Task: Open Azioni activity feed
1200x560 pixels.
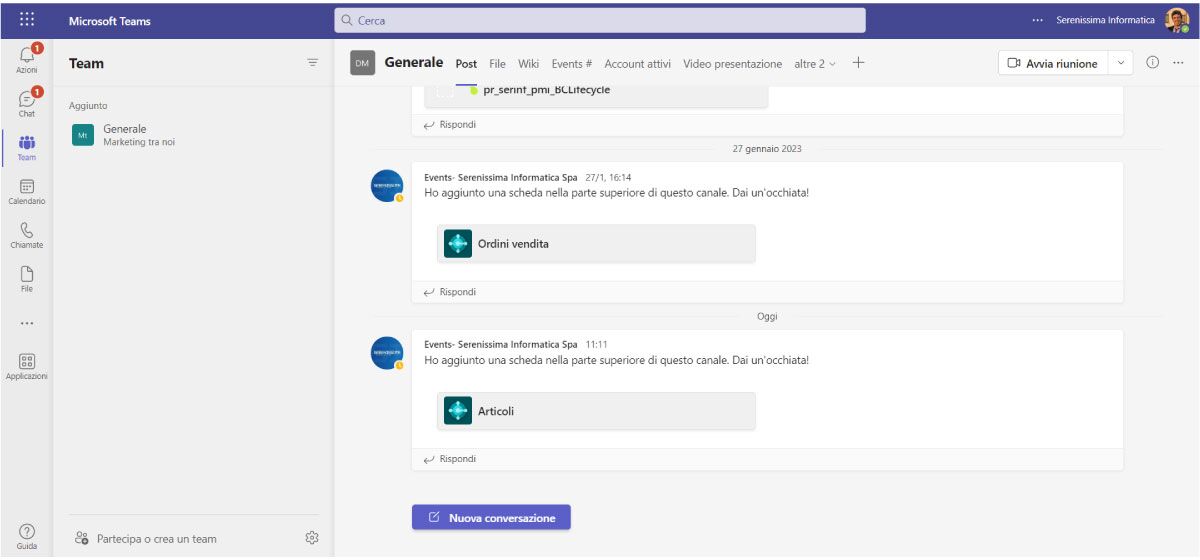Action: pyautogui.click(x=27, y=59)
